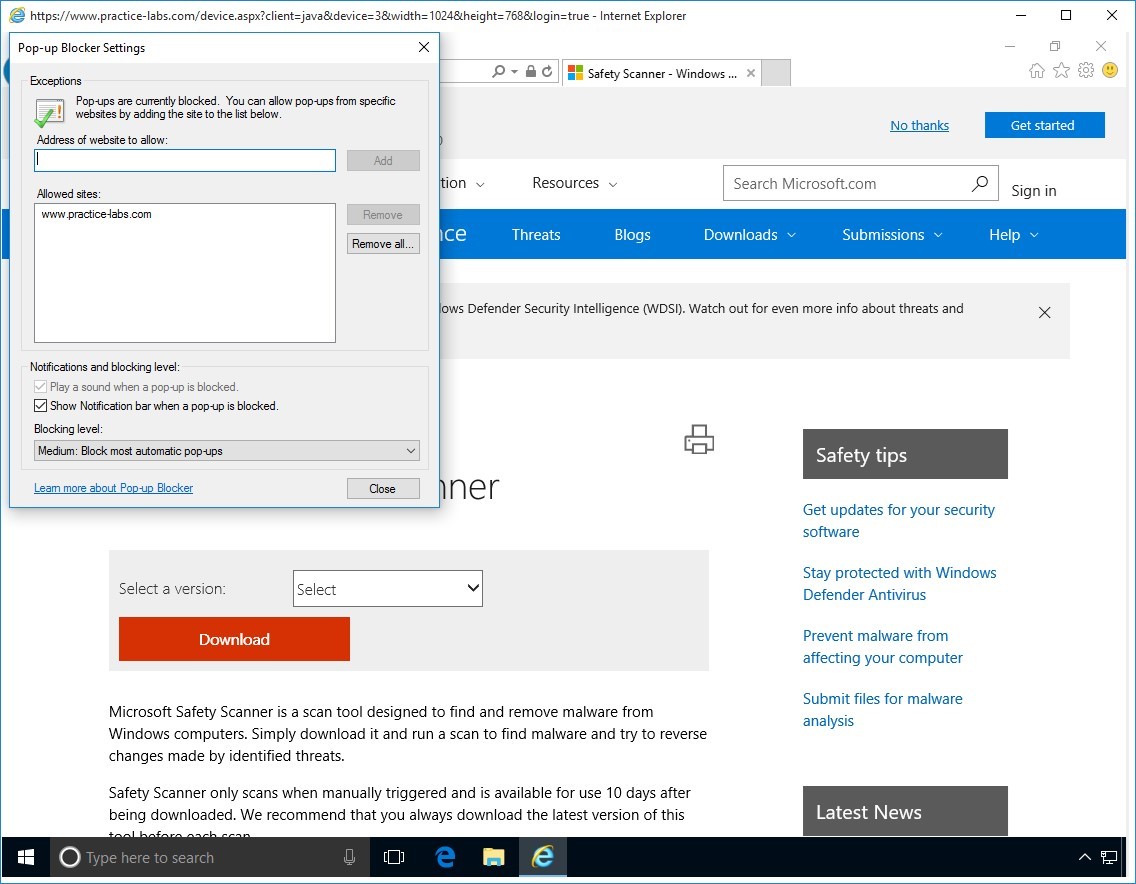
Task: Click the No thanks link
Action: [x=919, y=125]
